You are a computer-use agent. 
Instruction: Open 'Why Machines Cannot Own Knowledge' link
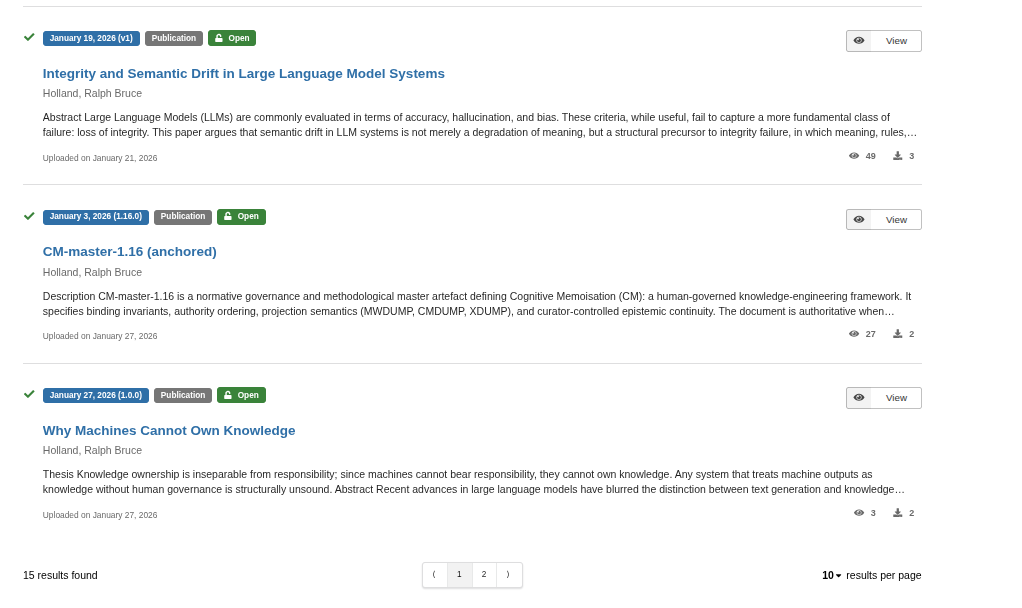(169, 430)
